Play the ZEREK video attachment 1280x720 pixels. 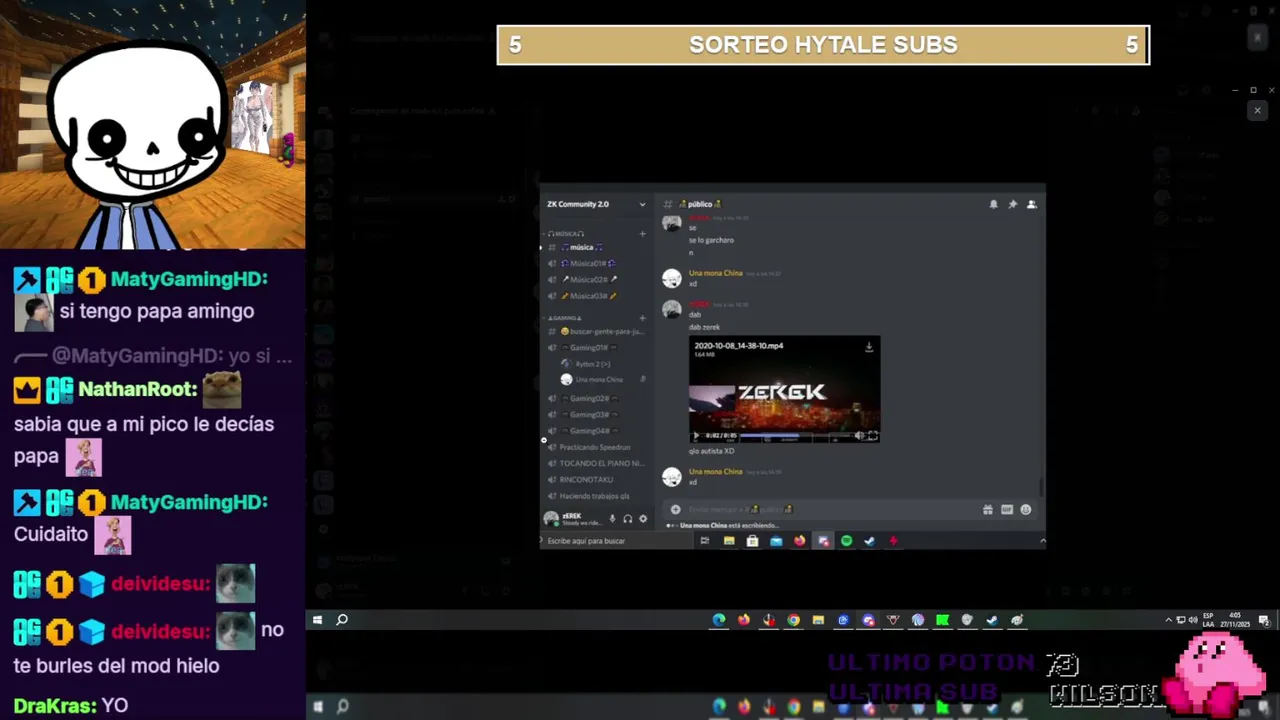[x=697, y=435]
